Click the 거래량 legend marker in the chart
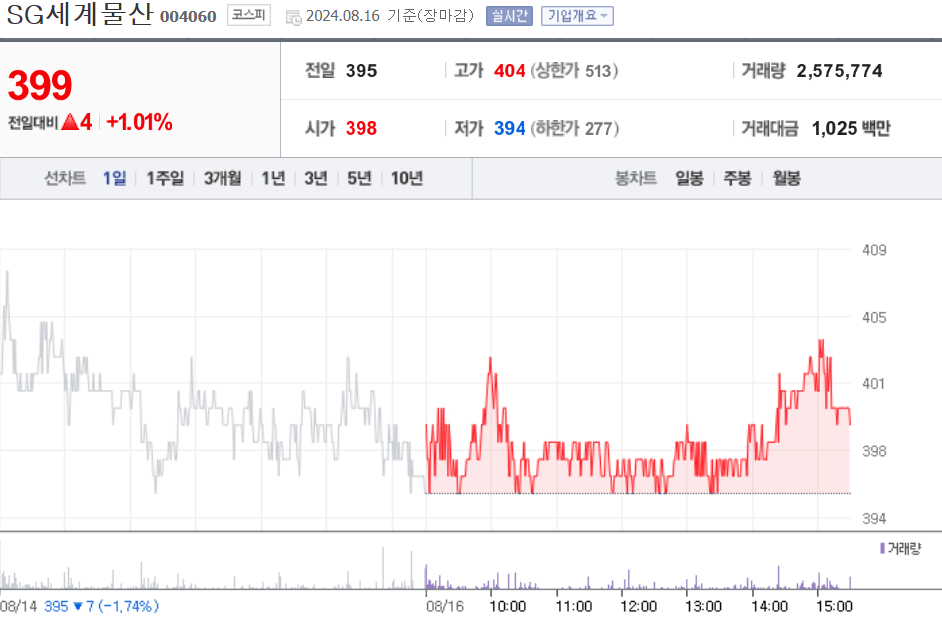942x641 pixels. 882,548
